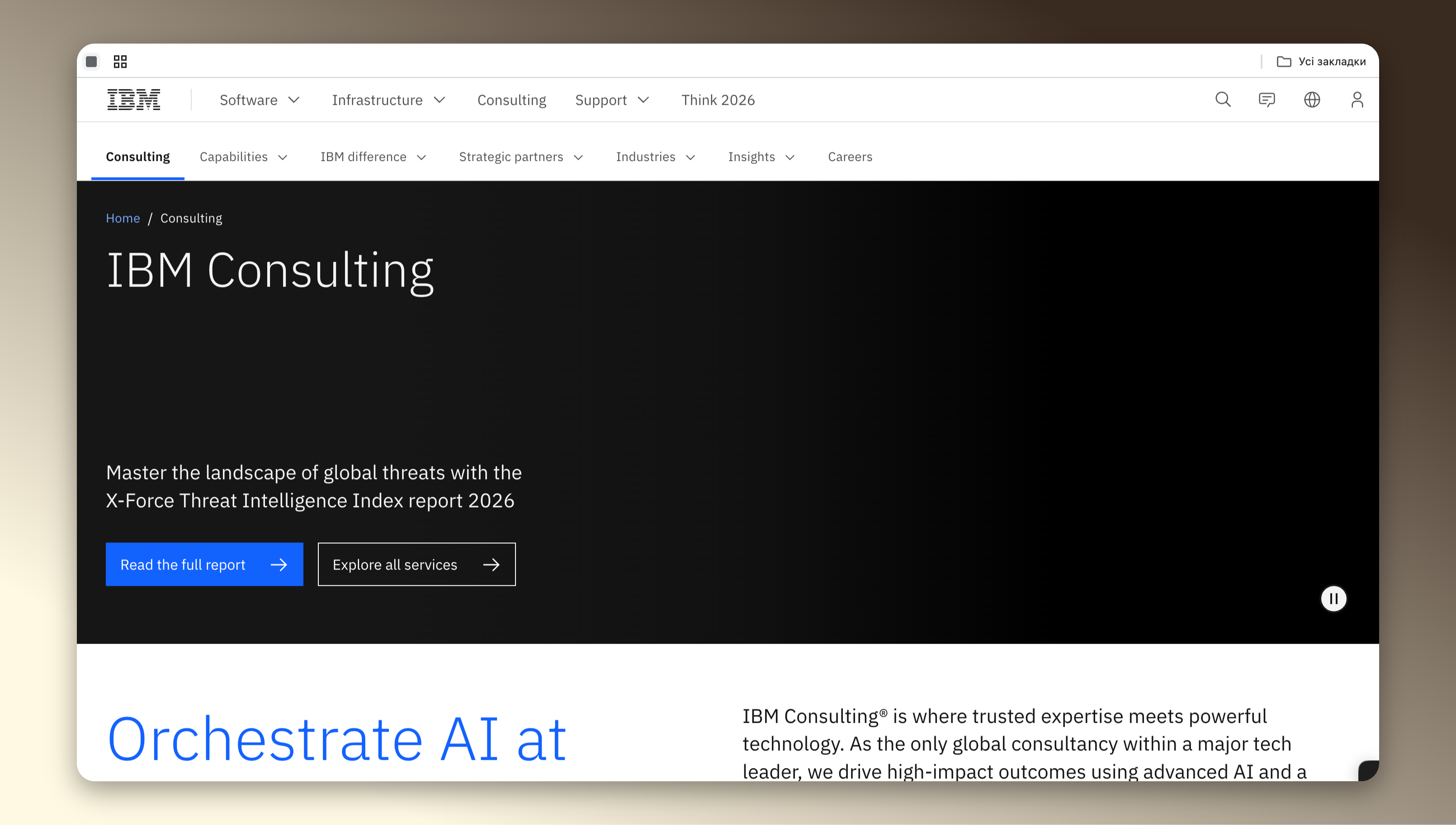
Task: Expand the IBM difference submenu
Action: (373, 156)
